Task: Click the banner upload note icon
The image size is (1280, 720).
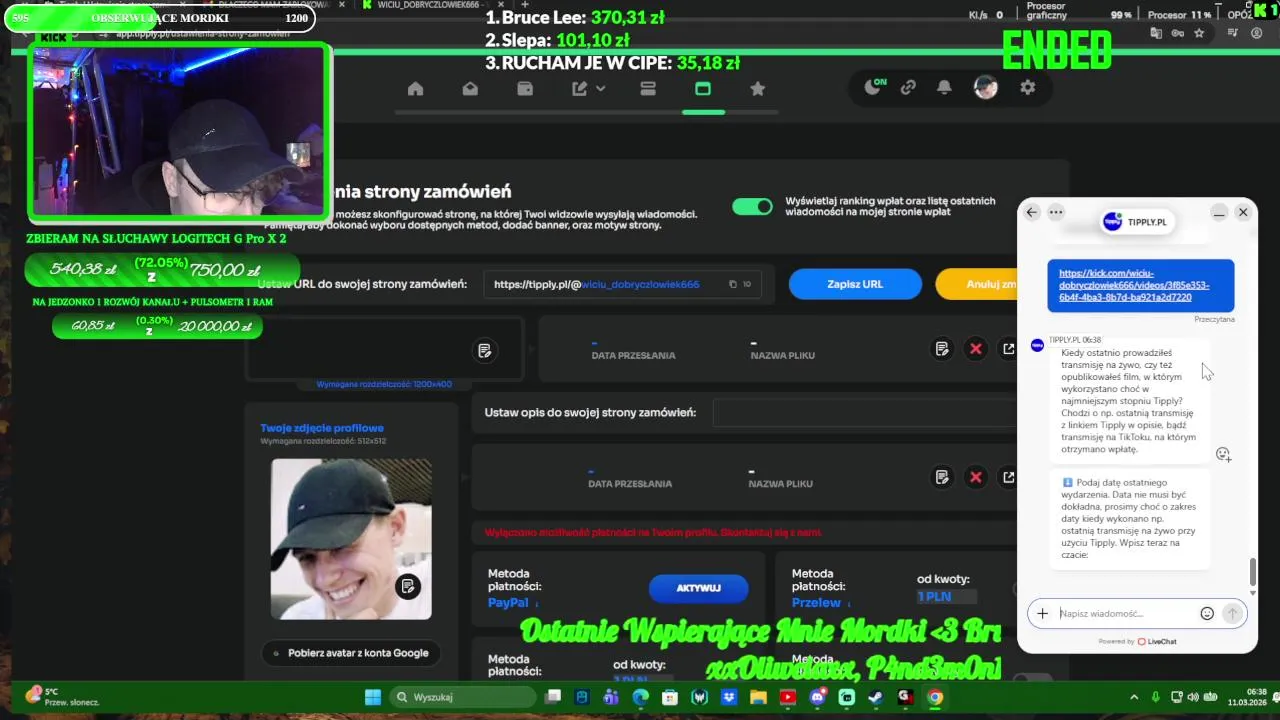Action: 485,351
